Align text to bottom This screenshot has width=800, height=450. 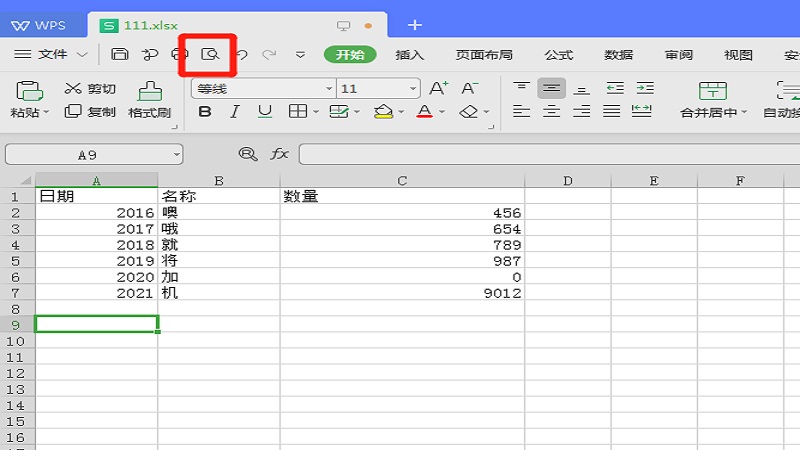point(582,88)
